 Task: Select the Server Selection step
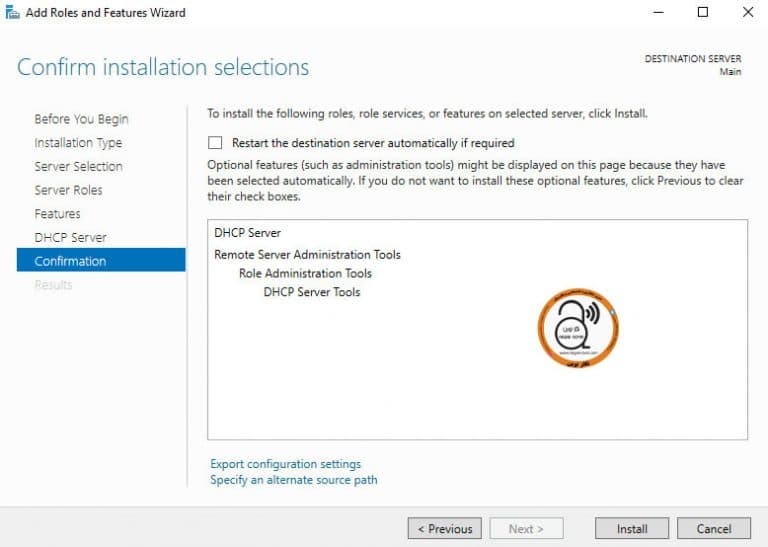tap(78, 166)
